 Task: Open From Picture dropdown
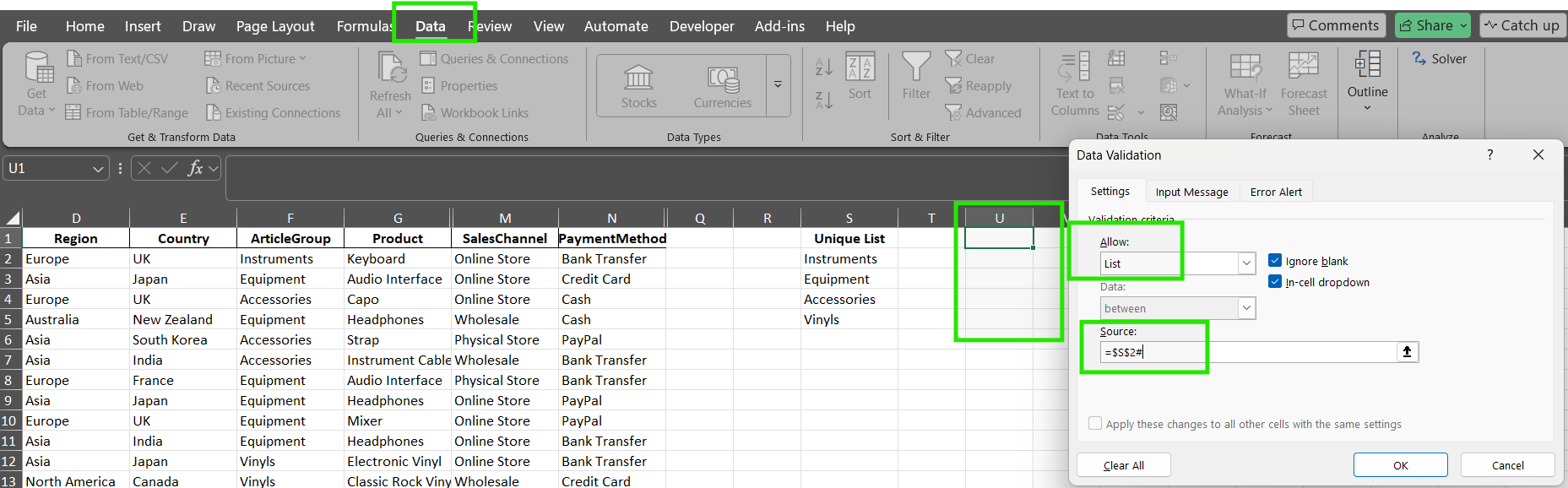click(255, 58)
